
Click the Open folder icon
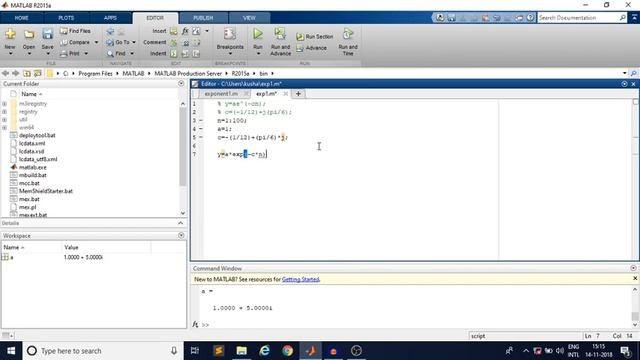pos(29,34)
